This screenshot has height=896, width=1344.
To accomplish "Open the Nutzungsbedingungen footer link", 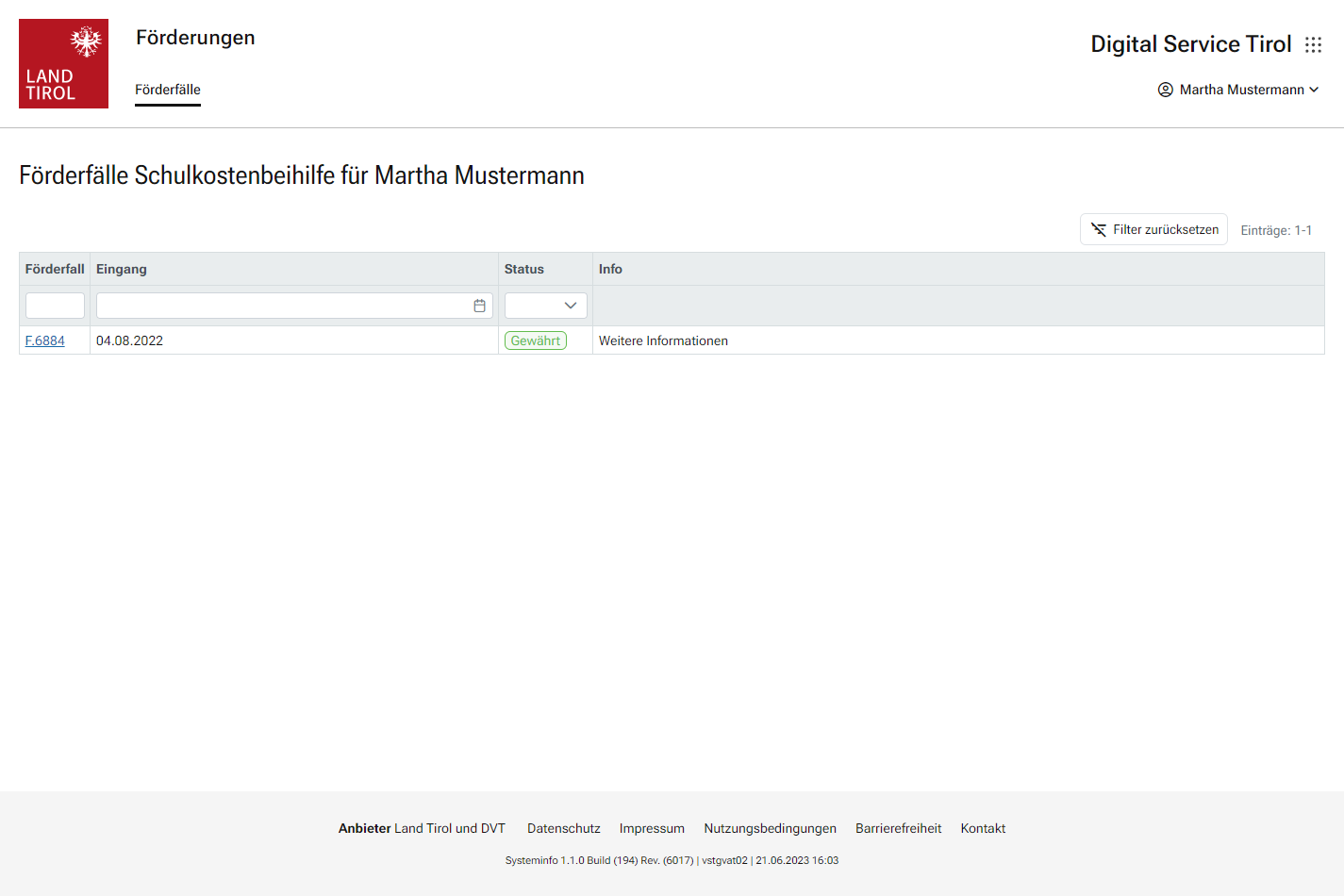I will (770, 828).
